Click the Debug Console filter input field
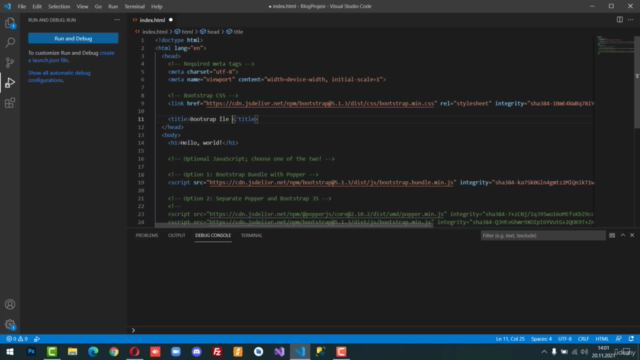640x360 pixels. point(543,236)
